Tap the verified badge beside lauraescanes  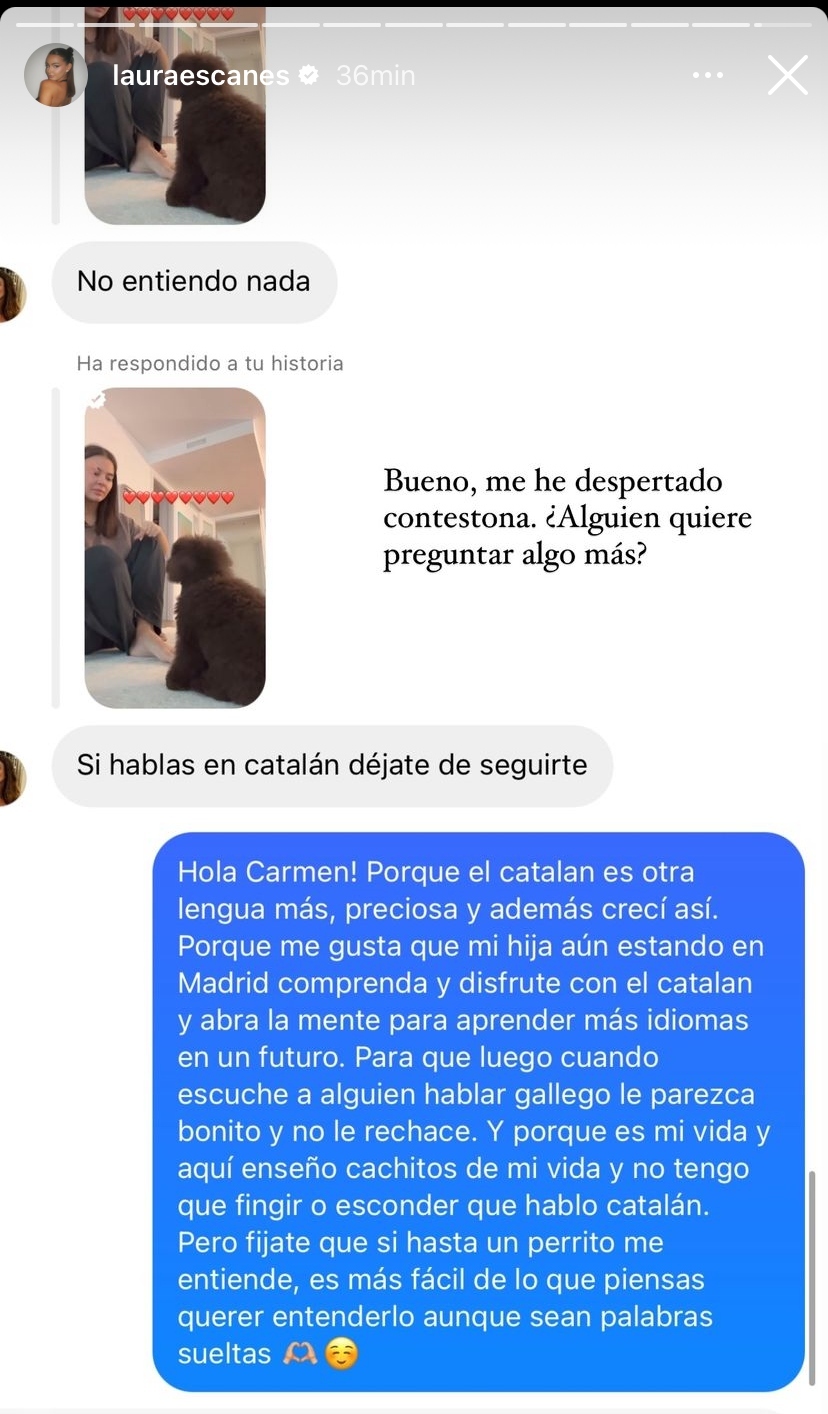[x=309, y=75]
